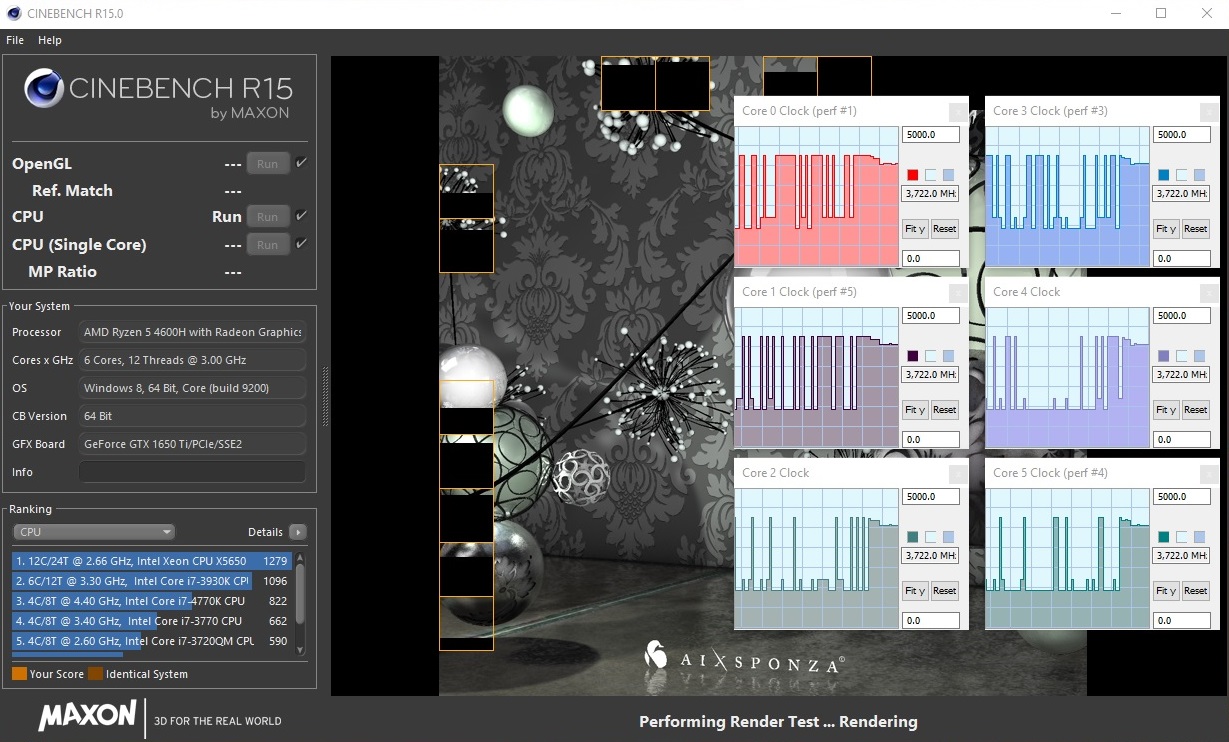Click the Cinema 4D sphere logo in the left panel

pos(44,89)
